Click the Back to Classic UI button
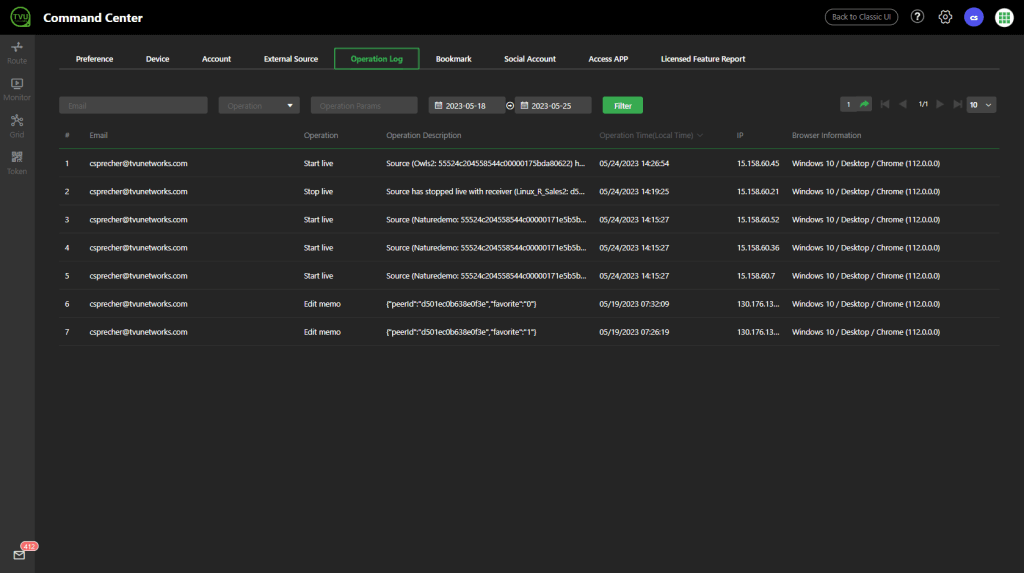 [861, 17]
